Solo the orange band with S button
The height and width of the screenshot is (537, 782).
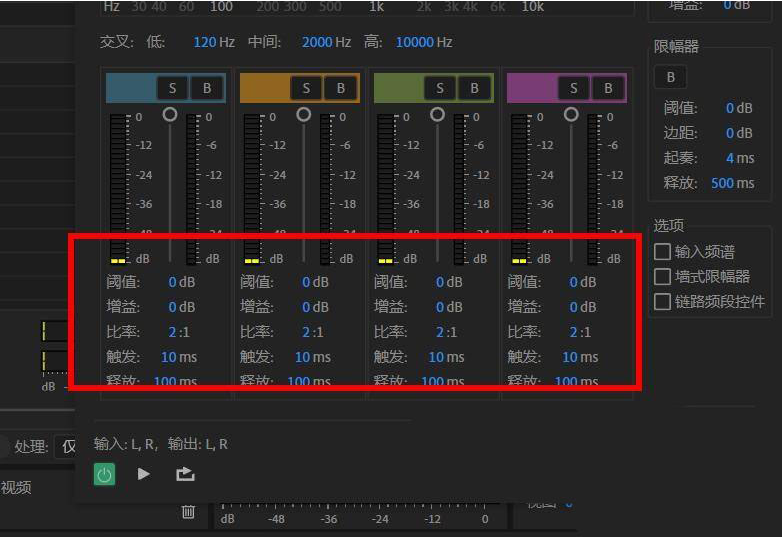point(306,88)
